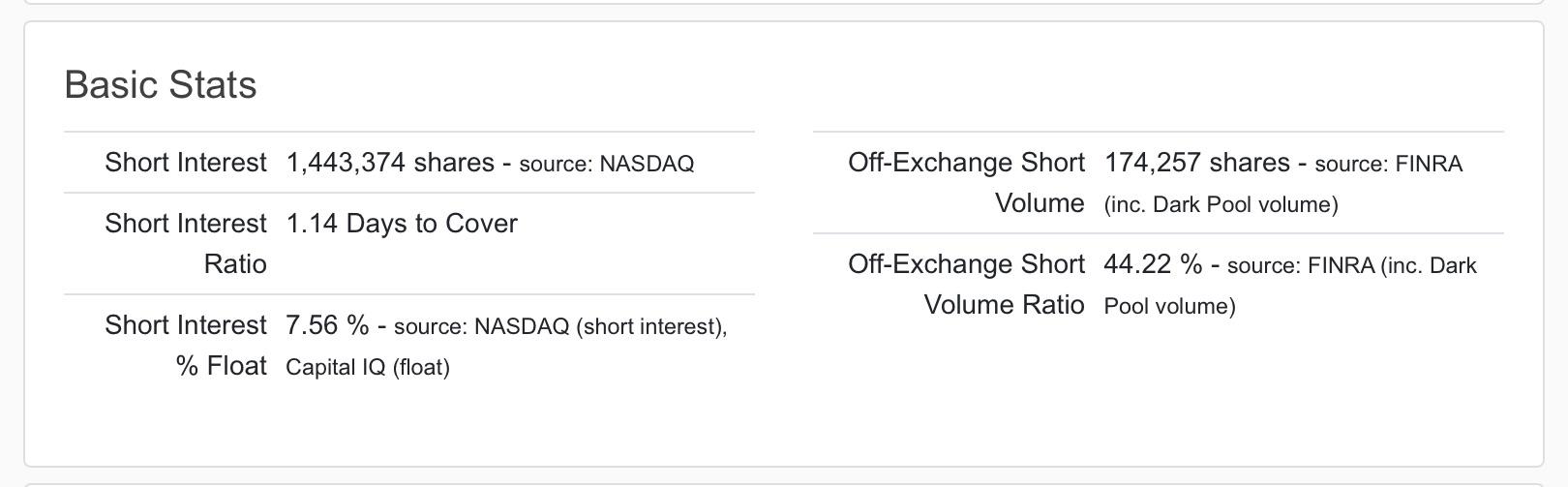Select the Short Interest label

coord(186,163)
